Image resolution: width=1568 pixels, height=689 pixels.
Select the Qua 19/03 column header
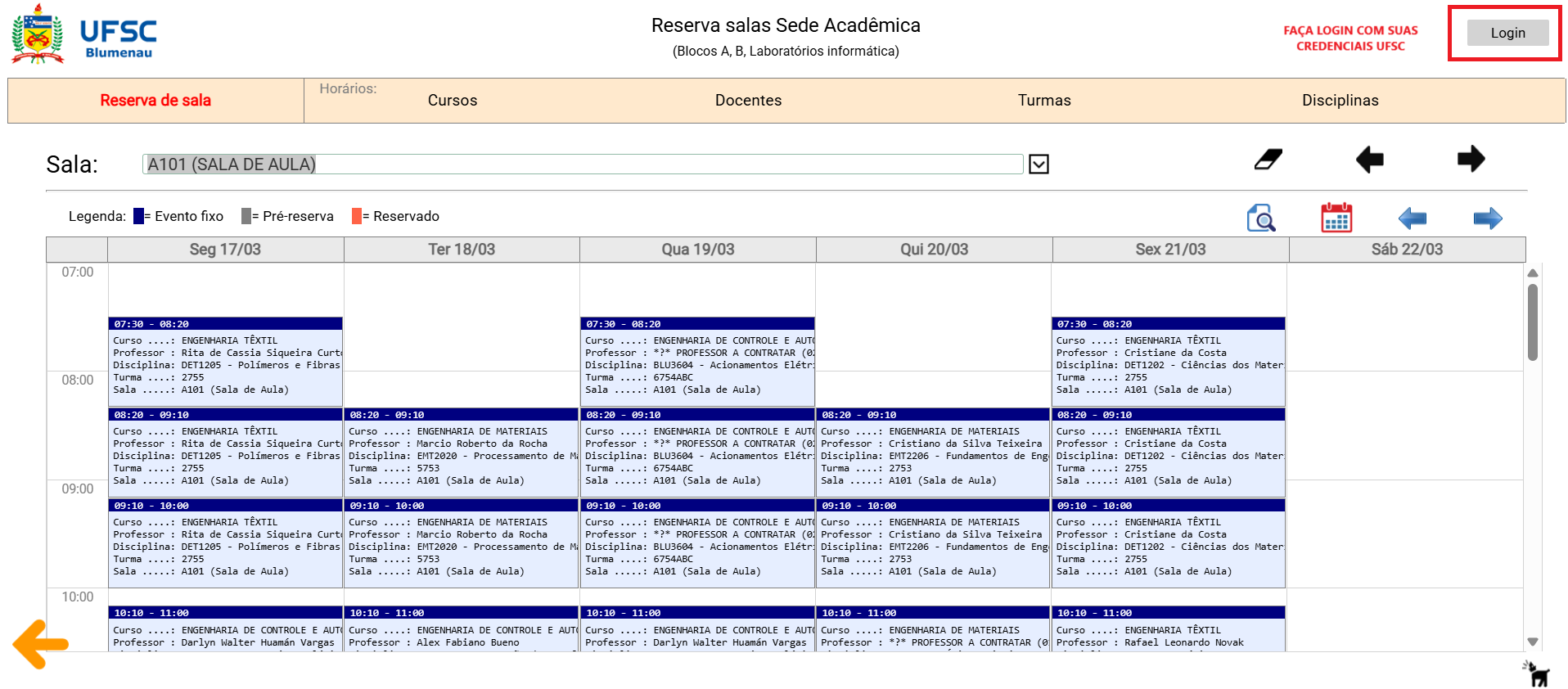pos(698,250)
